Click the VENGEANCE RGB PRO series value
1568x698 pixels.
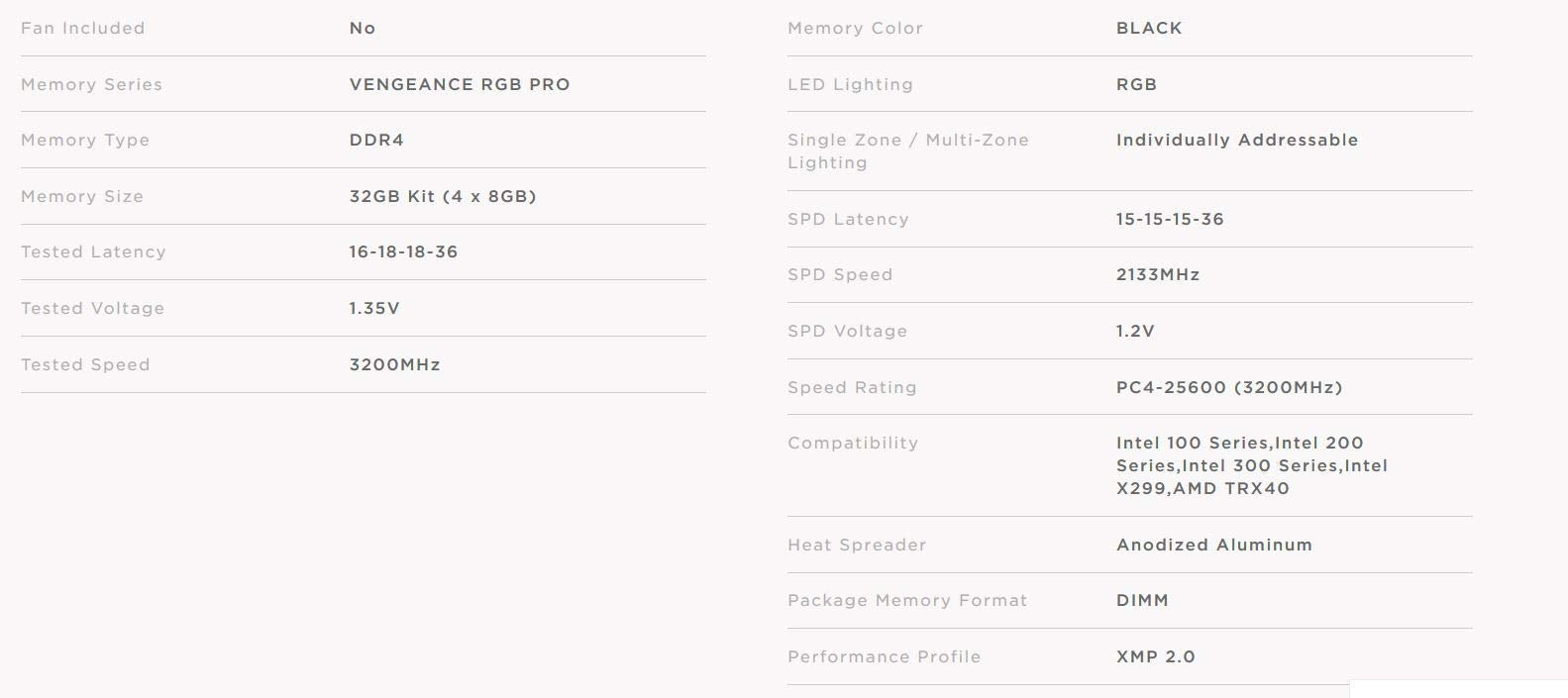pos(460,84)
